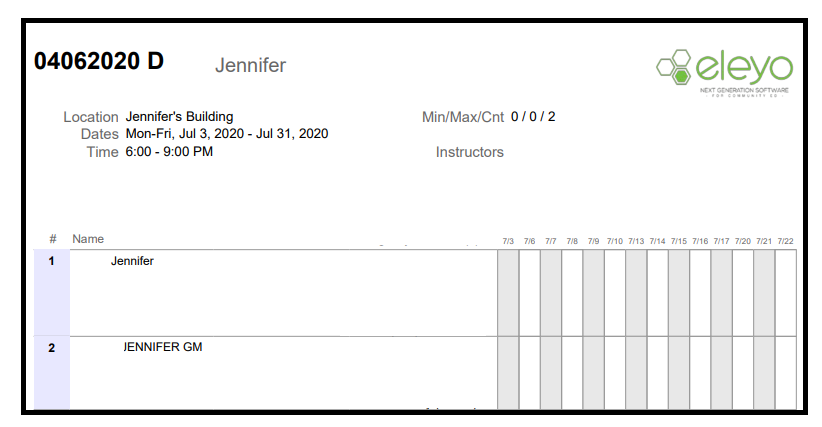Click participant name Jennifer in row 1
The height and width of the screenshot is (427, 822).
pyautogui.click(x=132, y=261)
